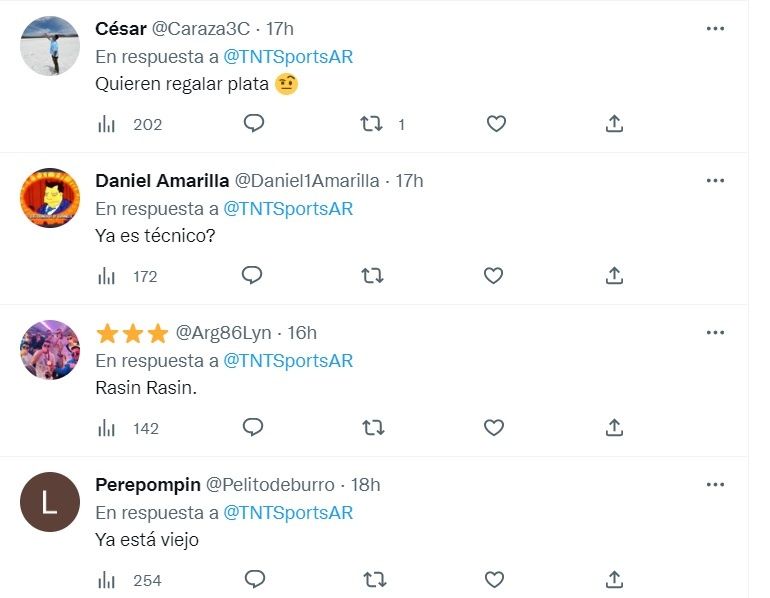Reply to "Ya es técnico?" tweet
This screenshot has height=598, width=770.
[252, 275]
